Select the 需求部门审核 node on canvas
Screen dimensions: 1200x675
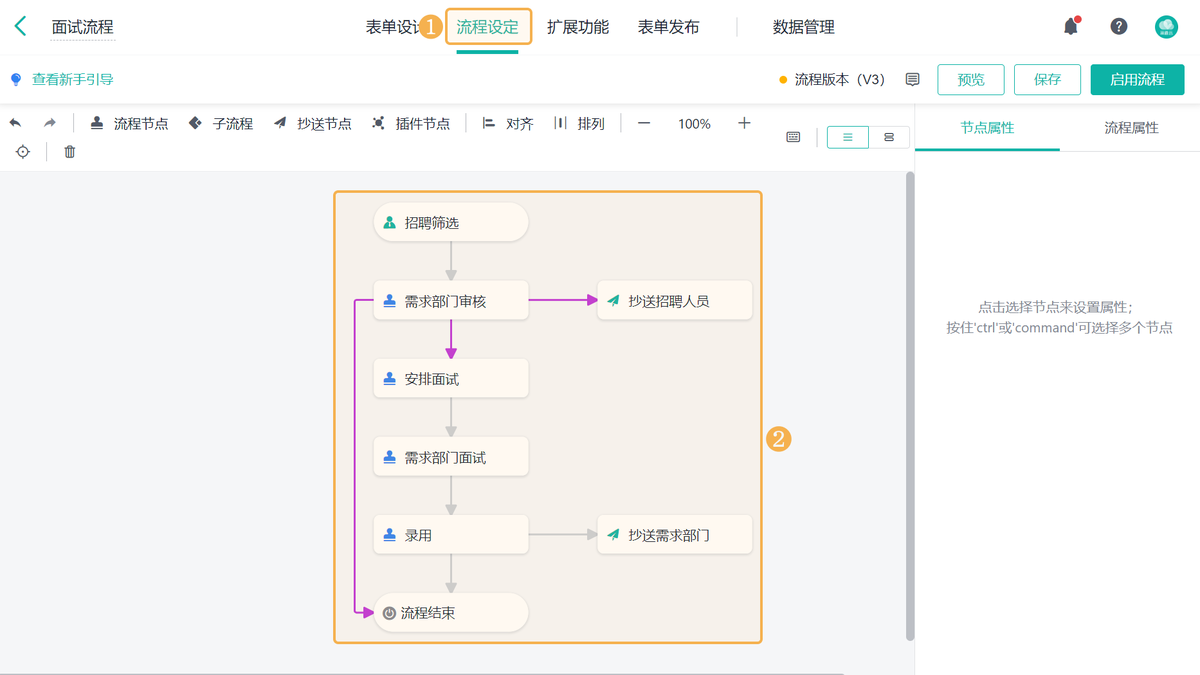coord(451,301)
